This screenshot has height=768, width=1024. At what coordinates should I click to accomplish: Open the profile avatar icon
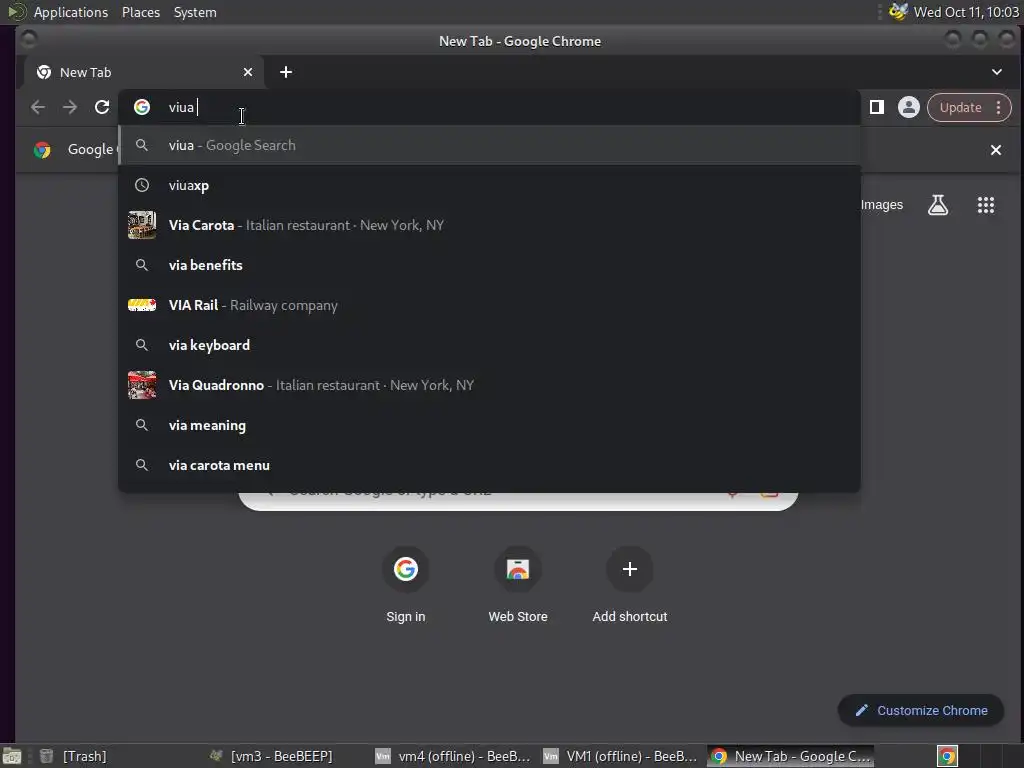point(908,107)
